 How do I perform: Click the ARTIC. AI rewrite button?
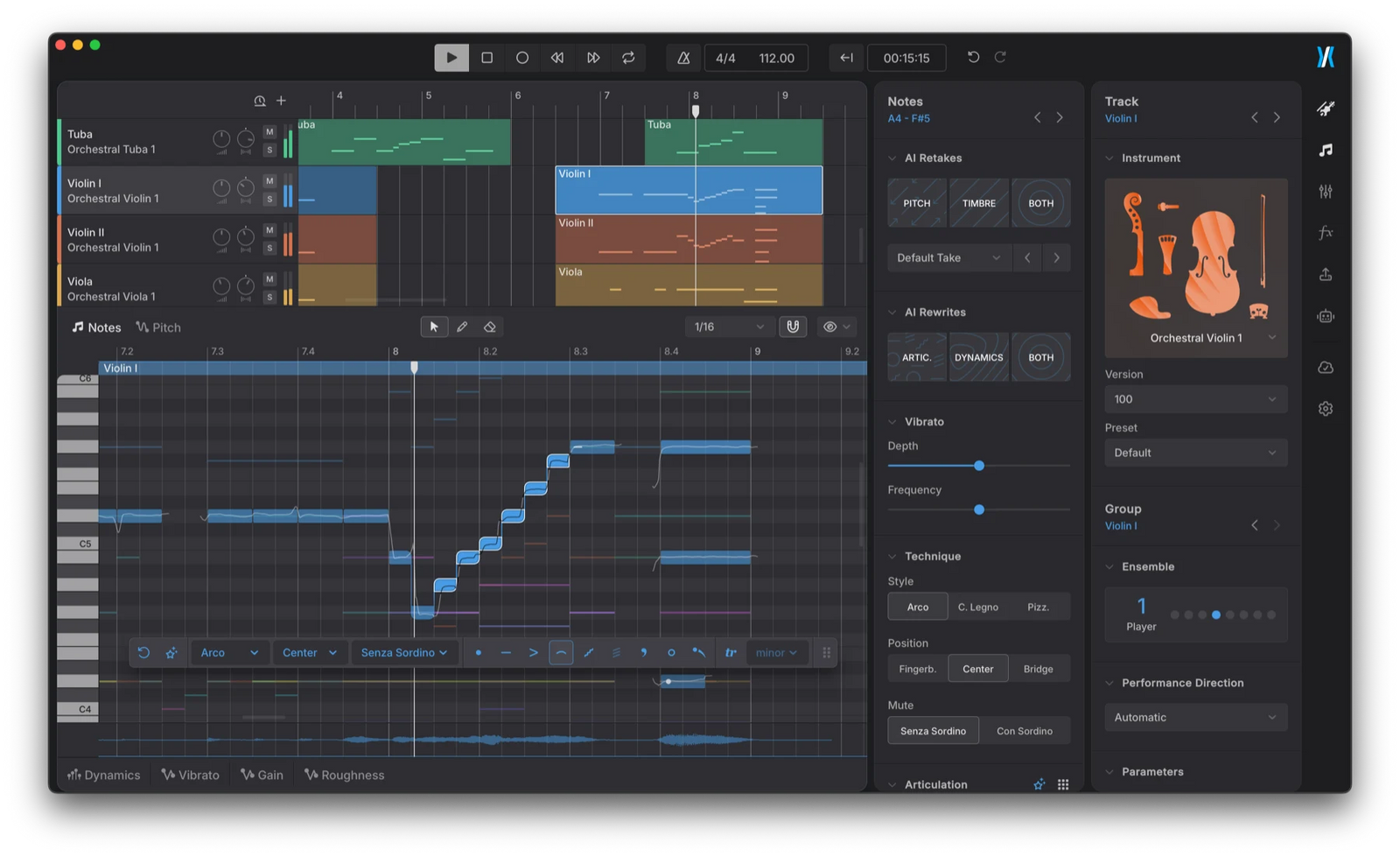click(x=917, y=357)
